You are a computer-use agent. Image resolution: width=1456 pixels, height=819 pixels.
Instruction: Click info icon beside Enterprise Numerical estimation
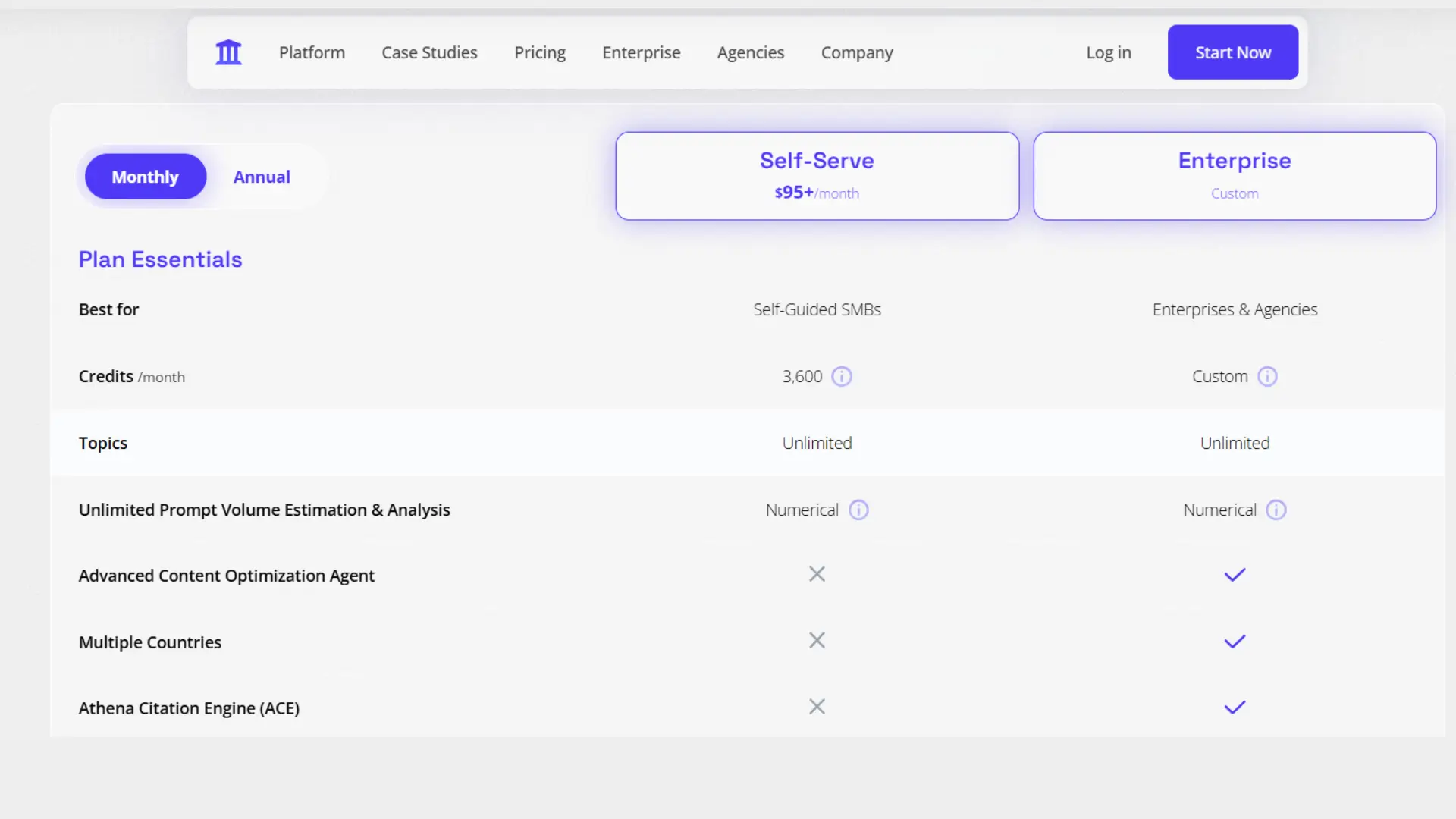point(1277,510)
